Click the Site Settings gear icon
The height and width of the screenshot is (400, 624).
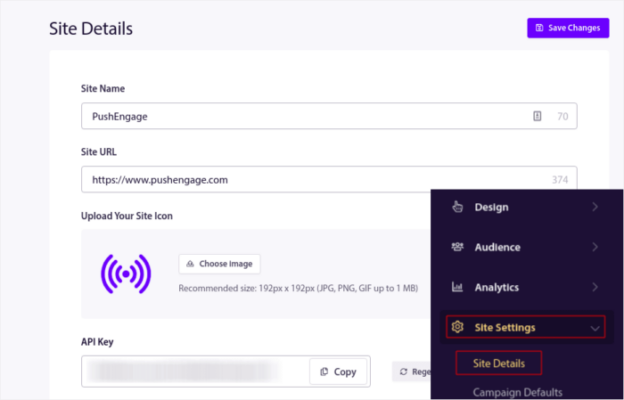point(458,327)
